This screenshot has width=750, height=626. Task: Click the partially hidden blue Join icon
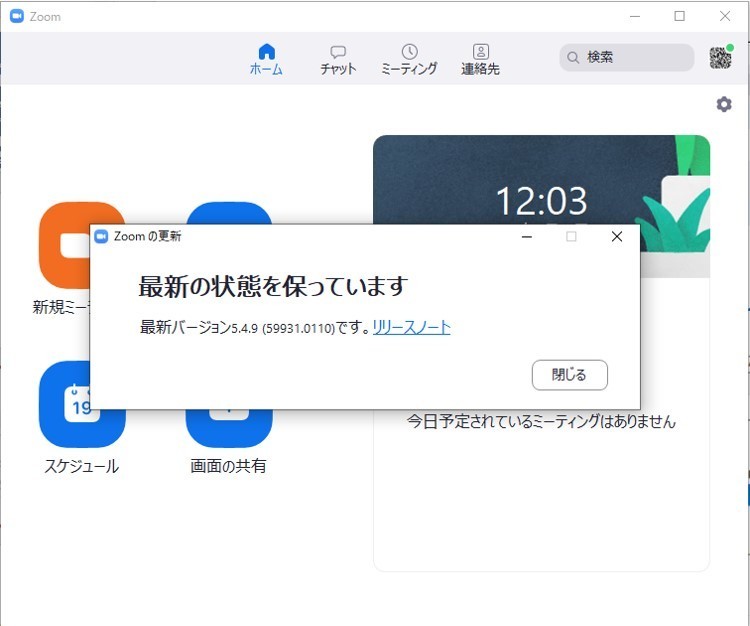point(229,213)
